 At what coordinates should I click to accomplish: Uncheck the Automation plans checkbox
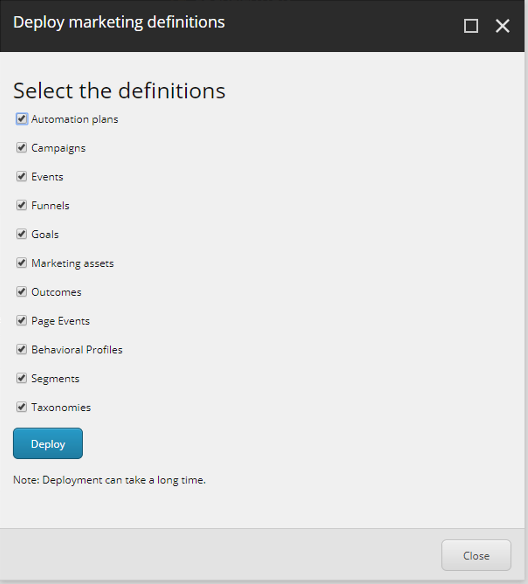(x=22, y=119)
